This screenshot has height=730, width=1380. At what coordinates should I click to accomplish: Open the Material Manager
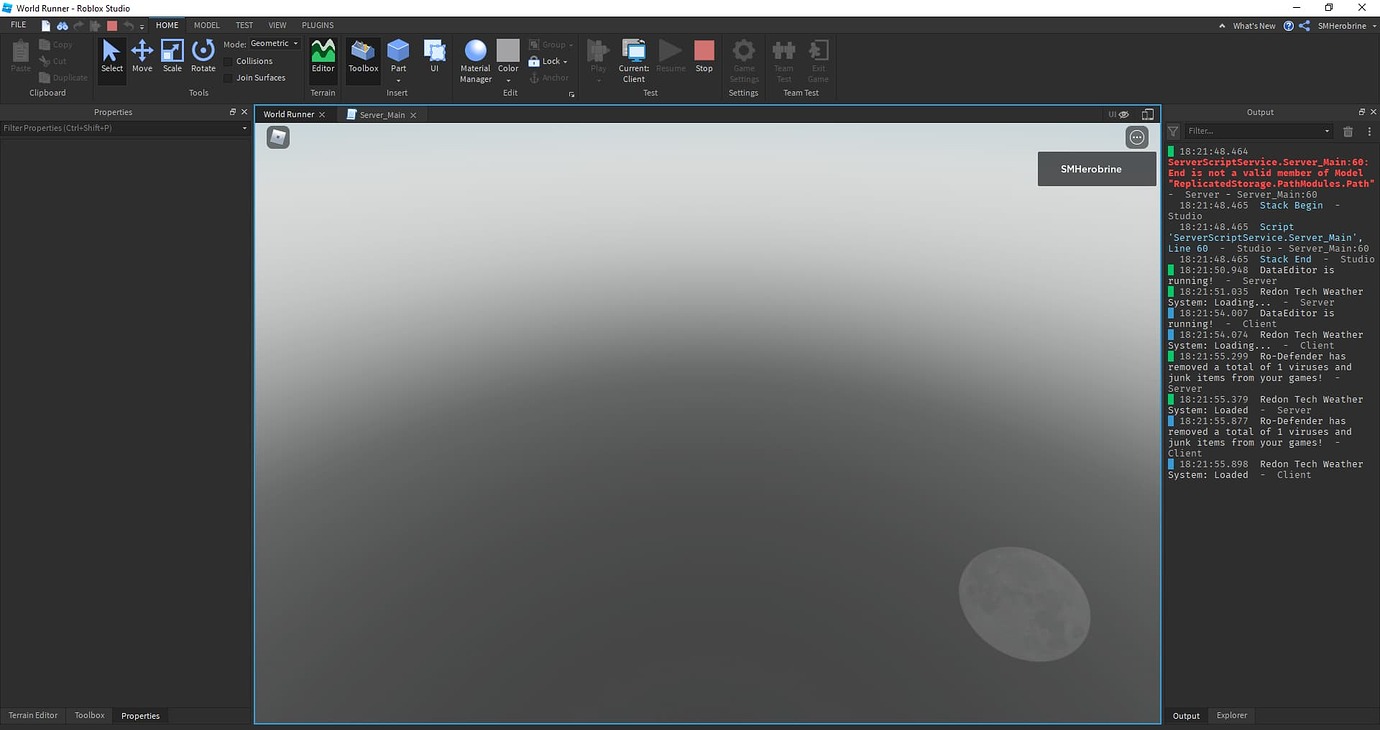[474, 57]
